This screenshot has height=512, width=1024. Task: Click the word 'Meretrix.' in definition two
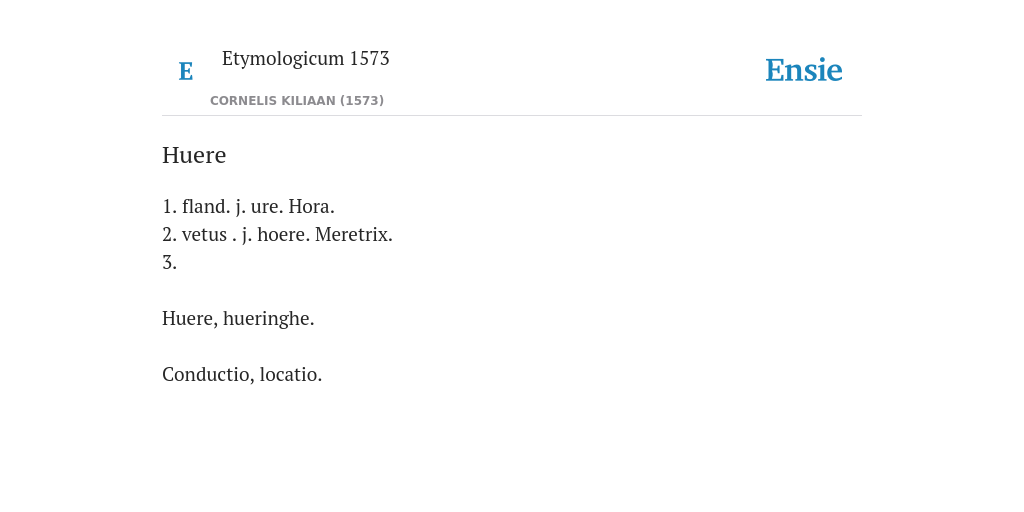coord(354,234)
